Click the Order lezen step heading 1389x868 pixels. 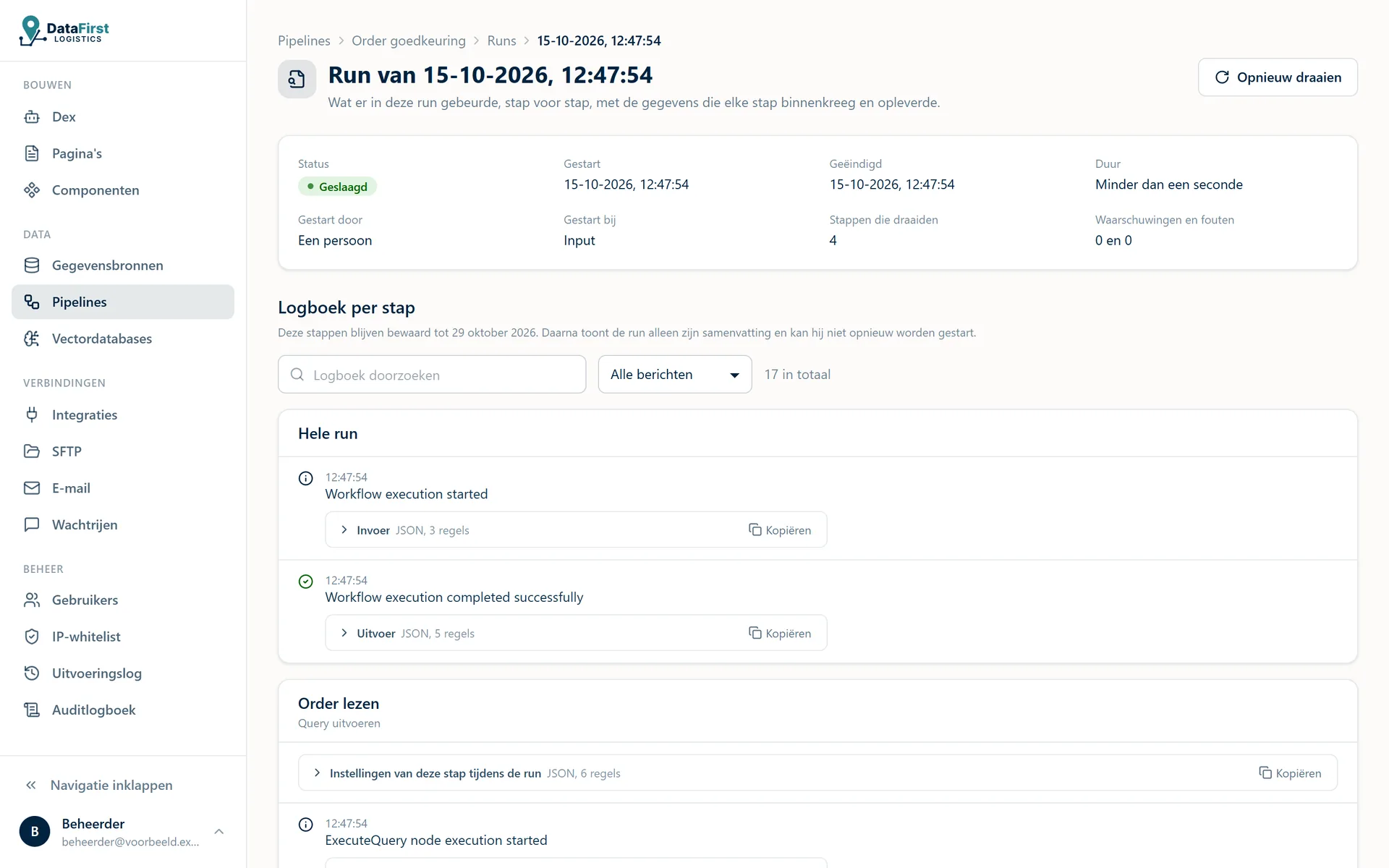[x=339, y=704]
